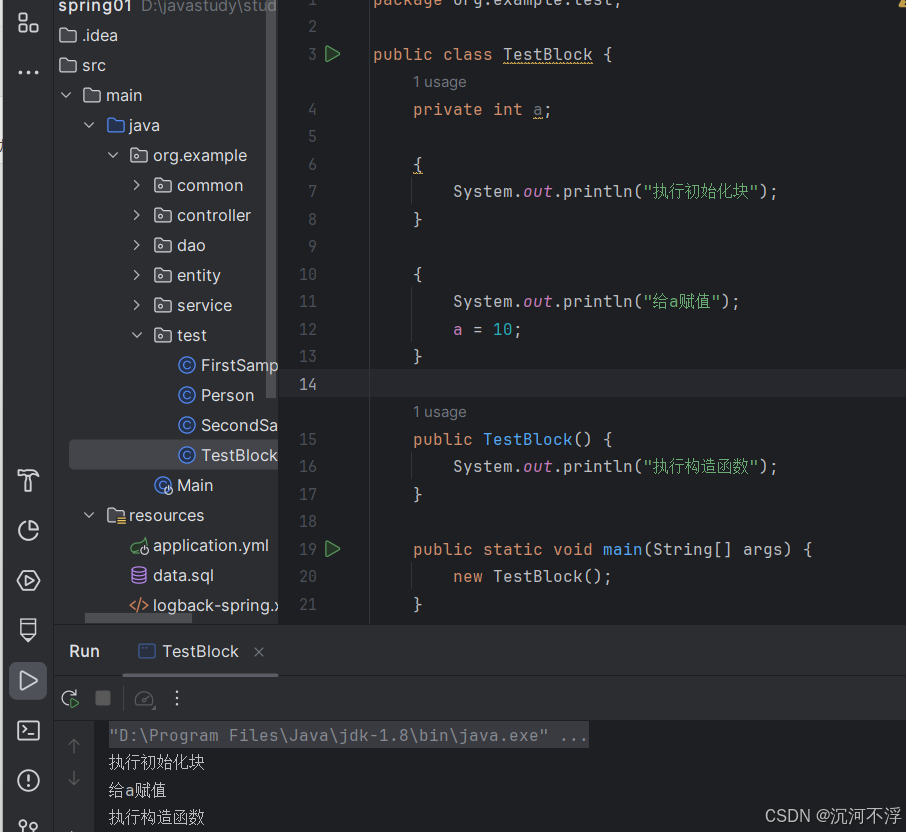This screenshot has width=906, height=832.
Task: Click the main method name
Action: point(622,549)
